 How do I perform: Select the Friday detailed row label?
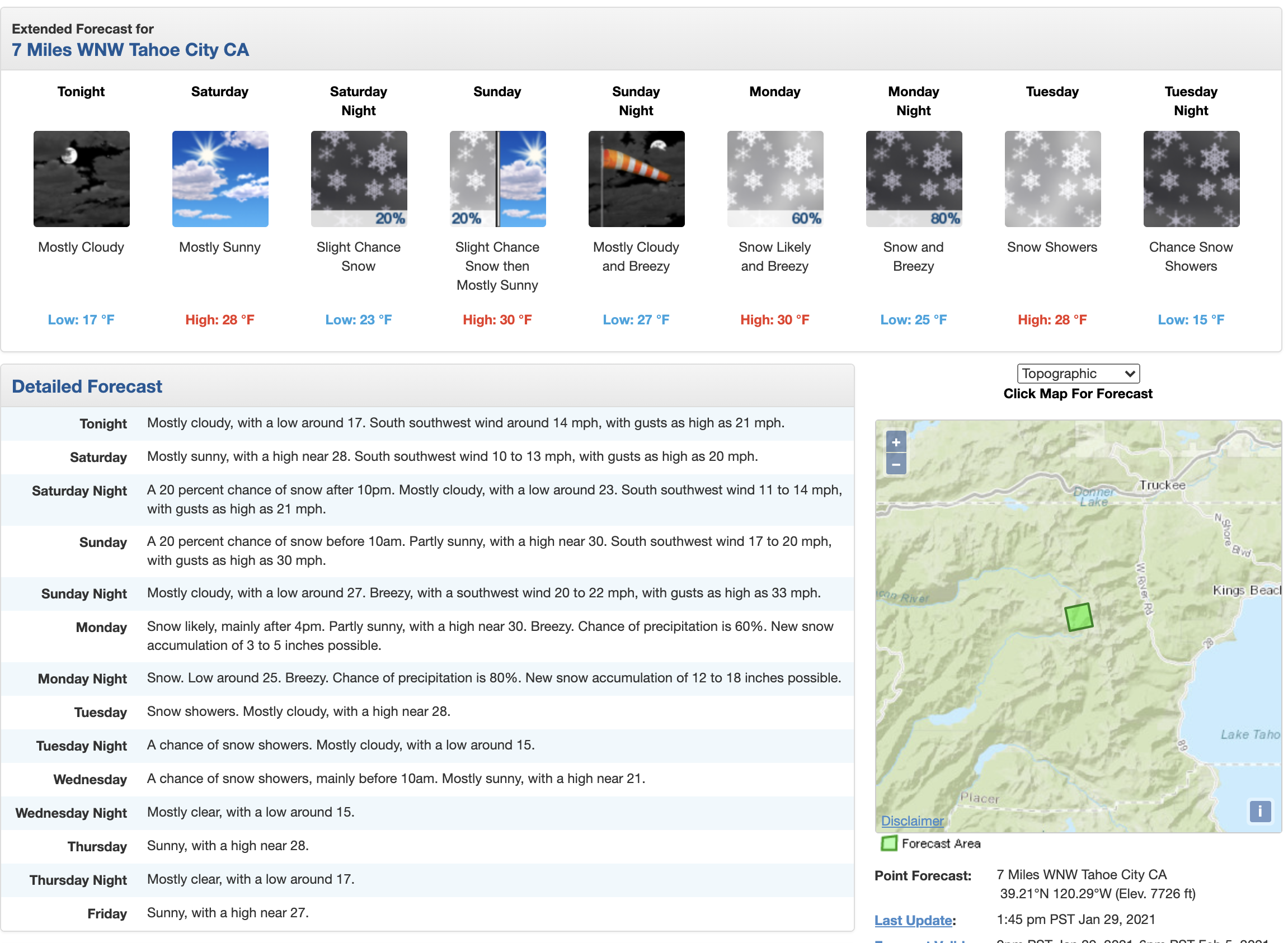tap(107, 915)
